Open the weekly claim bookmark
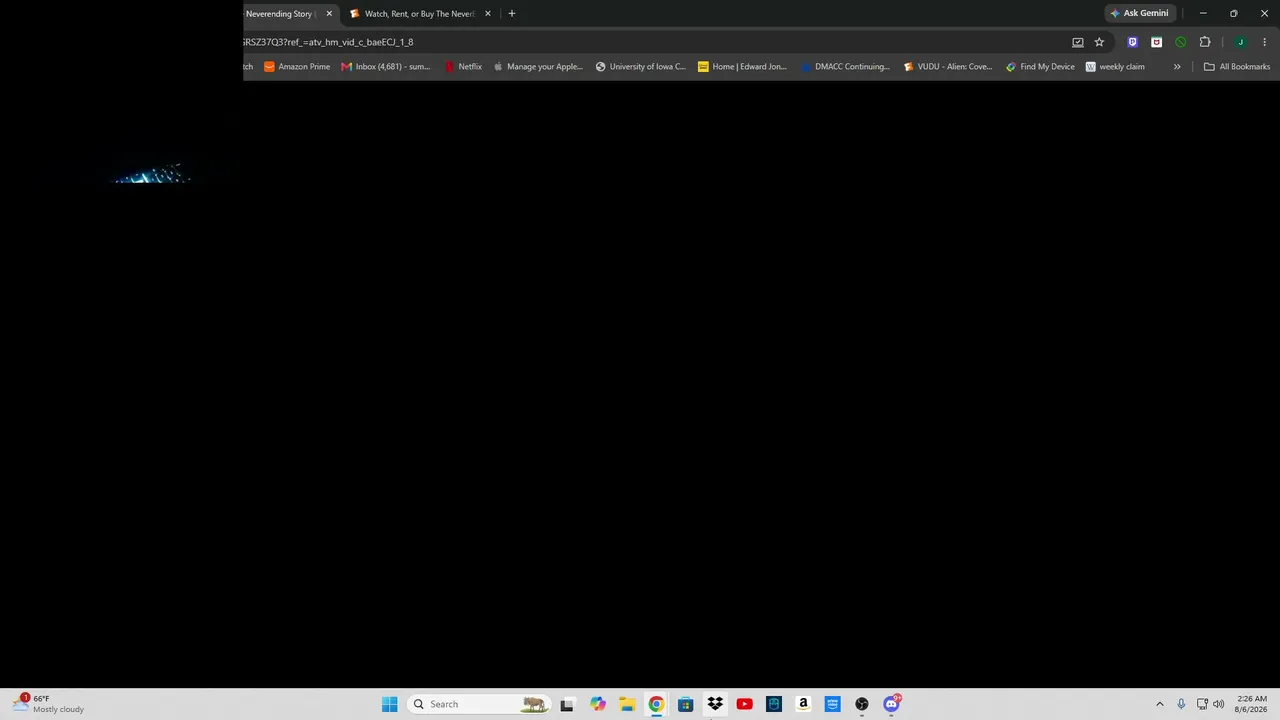Screen dimensions: 1280x720 coord(1115,67)
